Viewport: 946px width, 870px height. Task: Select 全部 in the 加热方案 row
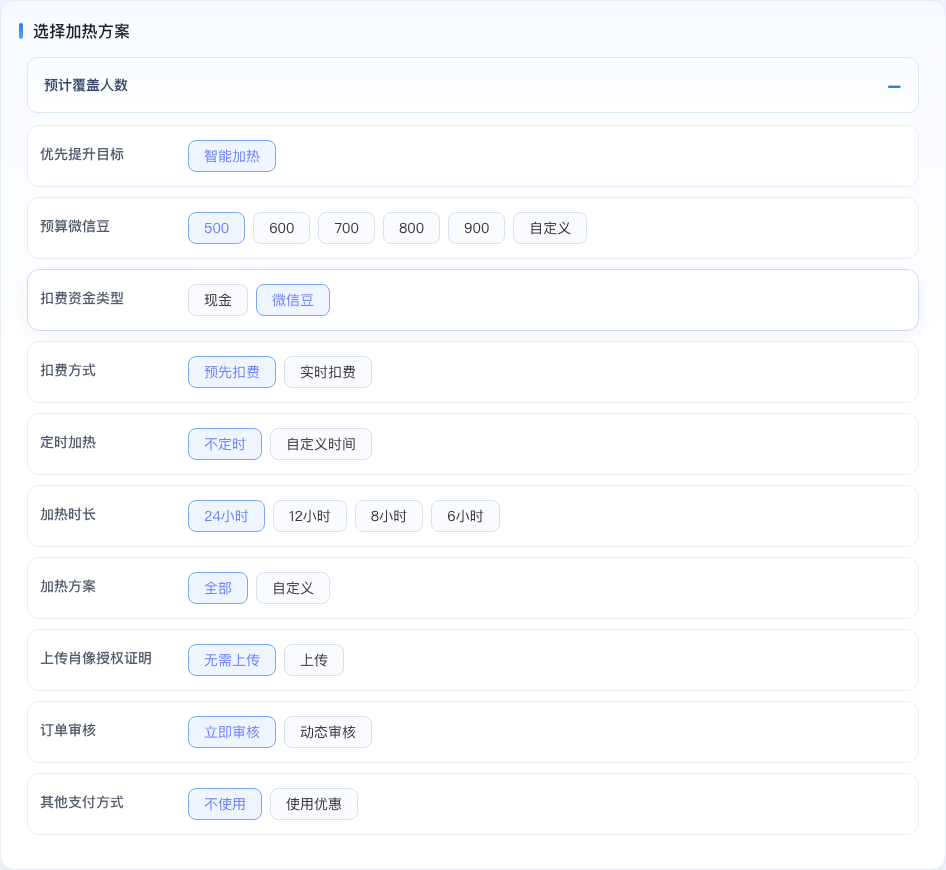pyautogui.click(x=218, y=588)
